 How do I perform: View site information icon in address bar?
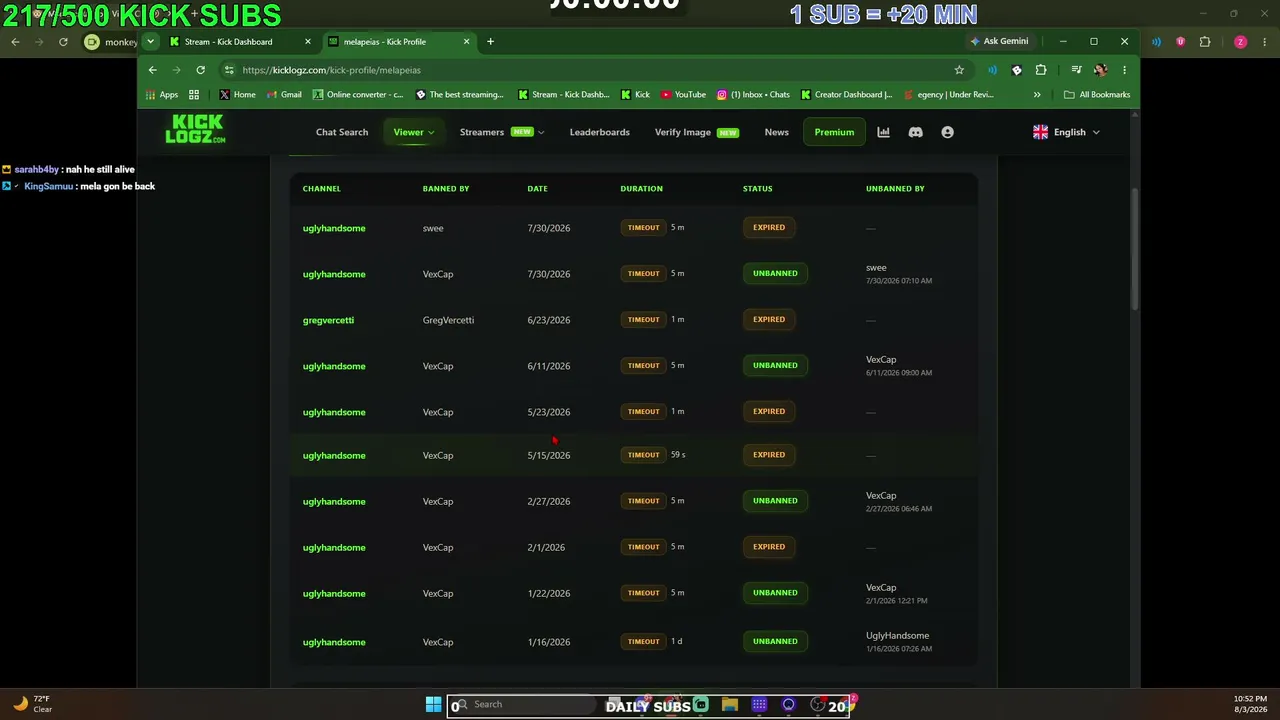click(x=229, y=70)
